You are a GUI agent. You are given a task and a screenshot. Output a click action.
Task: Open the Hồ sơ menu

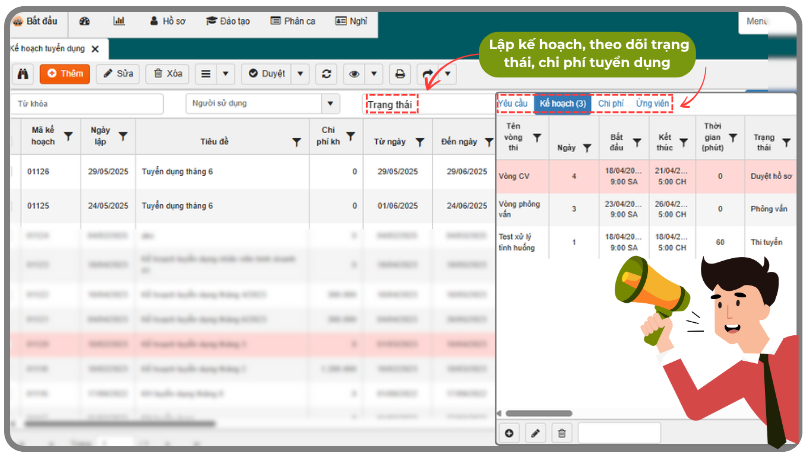[168, 21]
